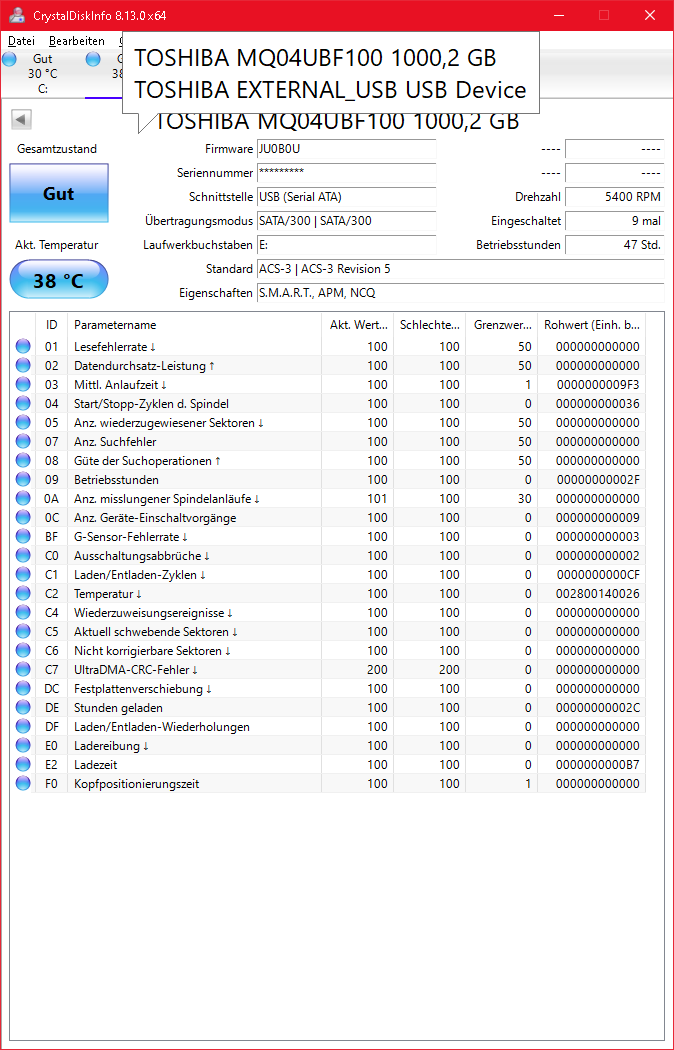This screenshot has width=674, height=1050.
Task: Click status icon for Güte der Suchoperationen
Action: [23, 461]
